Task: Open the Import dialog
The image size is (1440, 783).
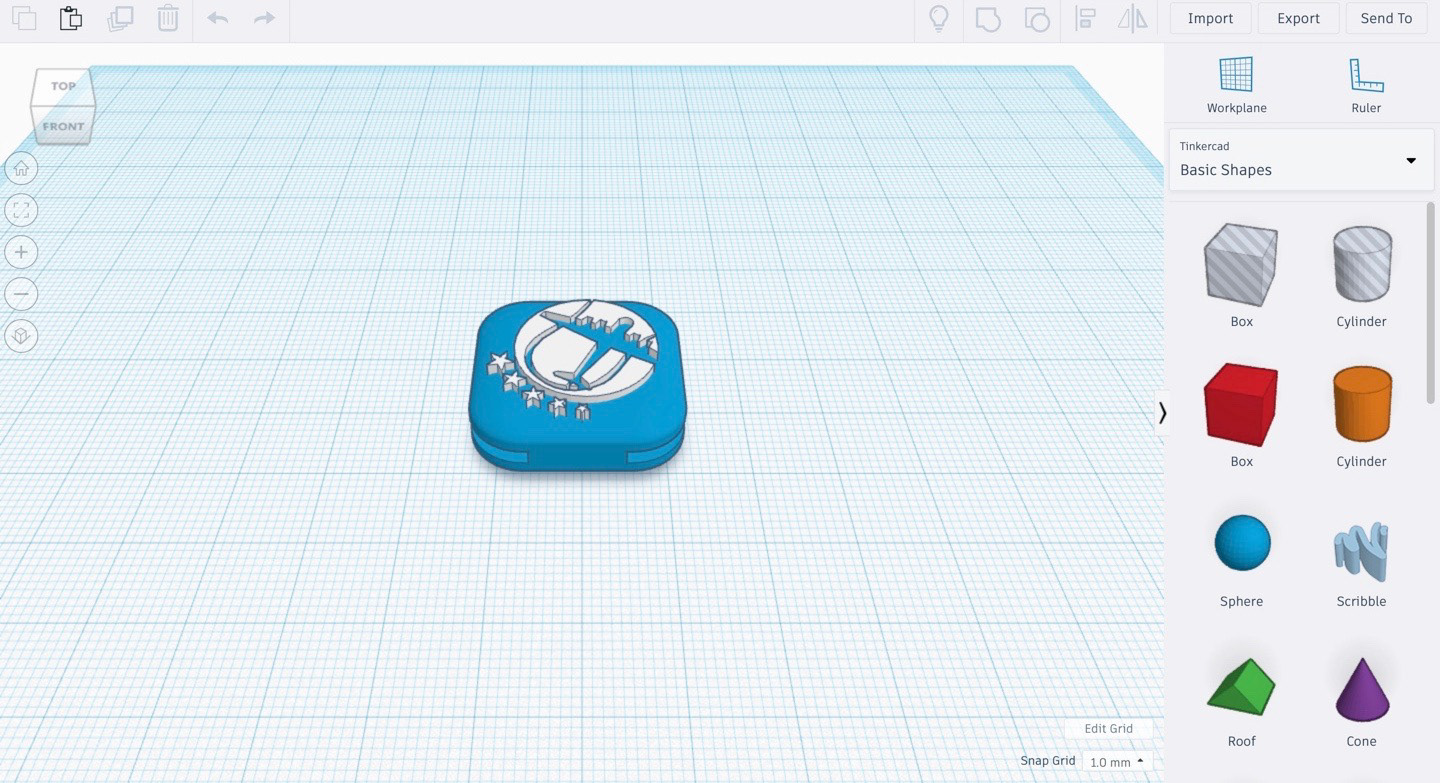Action: (x=1210, y=18)
